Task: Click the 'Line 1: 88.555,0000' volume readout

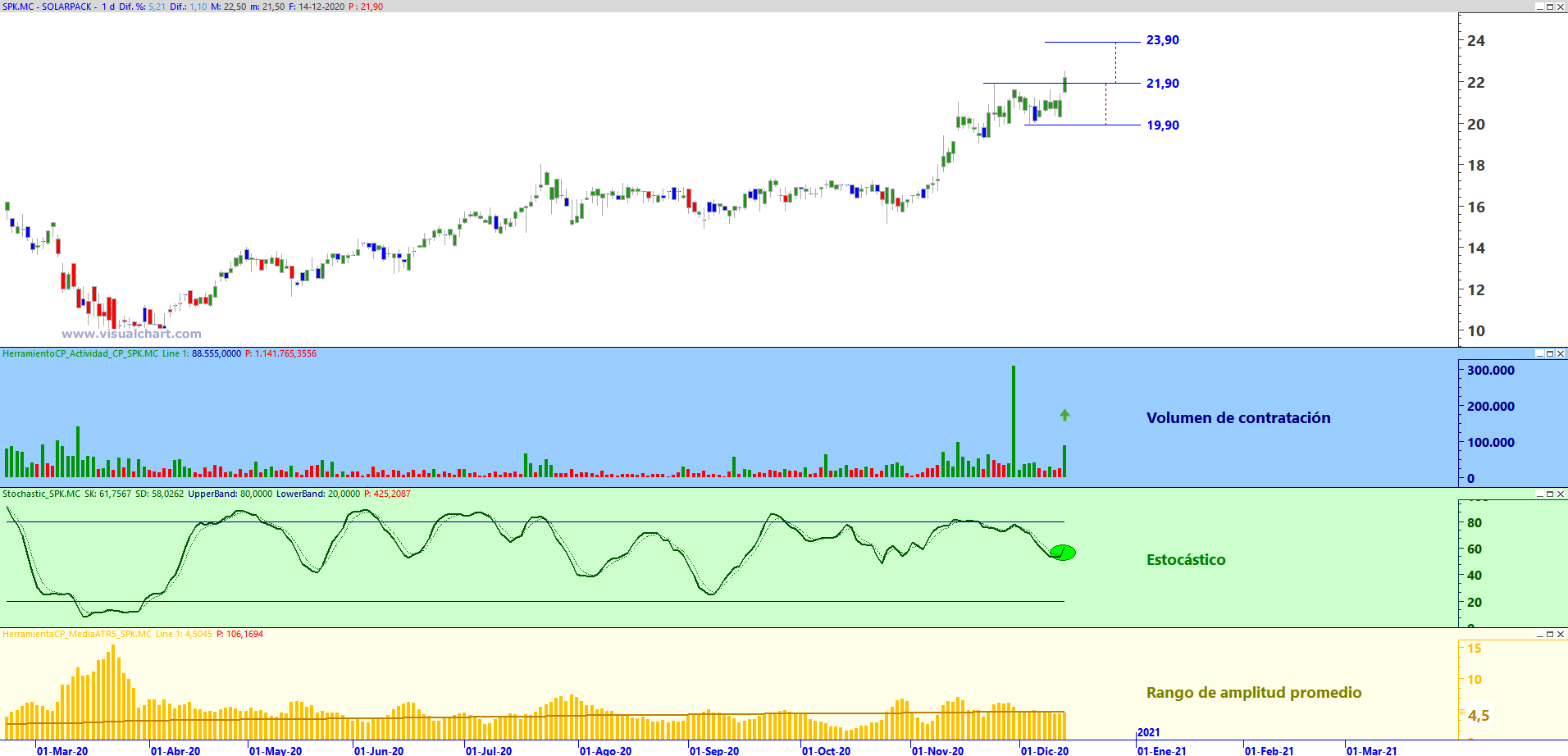Action: [202, 353]
